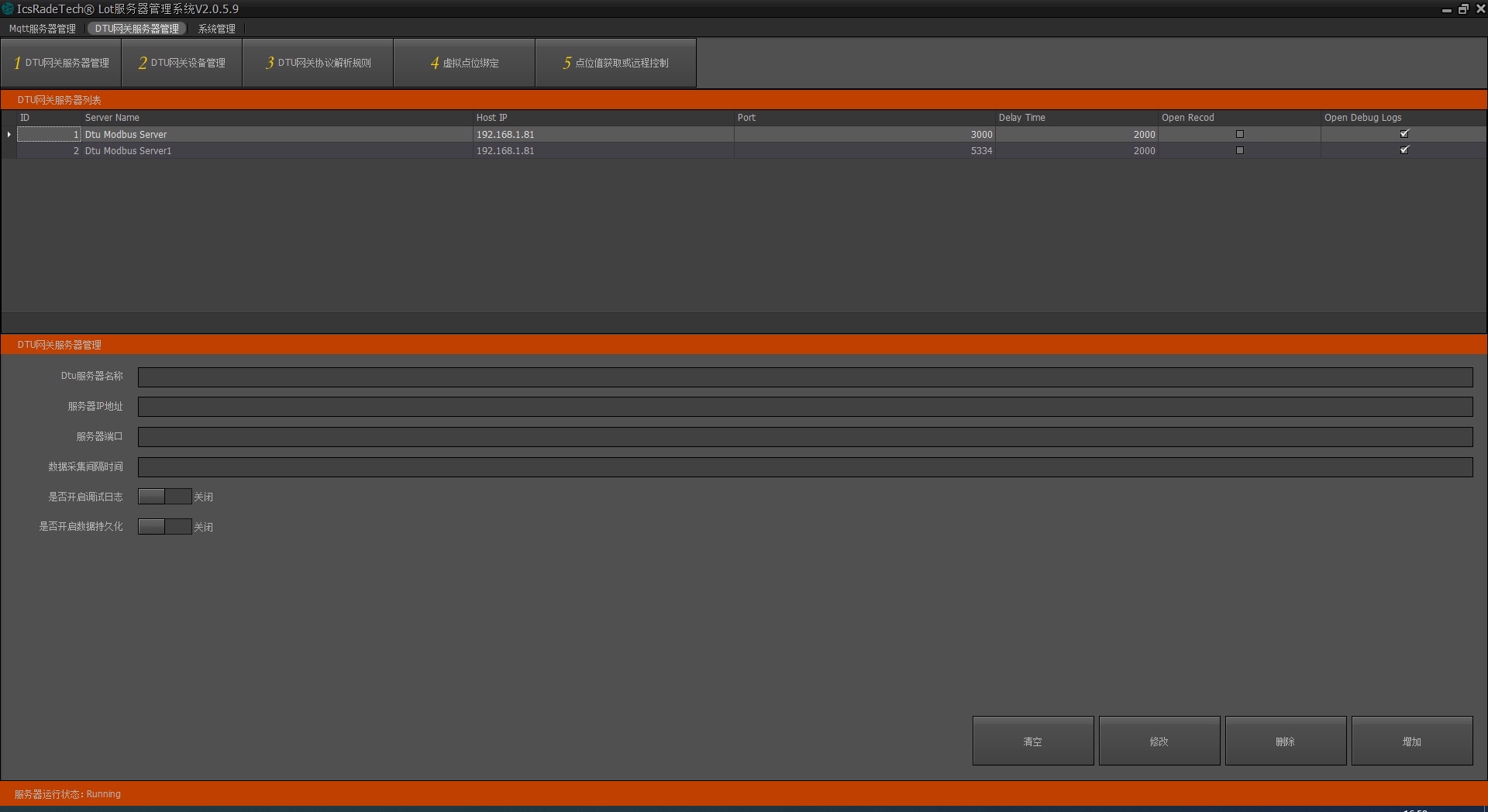The width and height of the screenshot is (1488, 812).
Task: Open the Mqtt服务器管理 menu
Action: coord(43,29)
